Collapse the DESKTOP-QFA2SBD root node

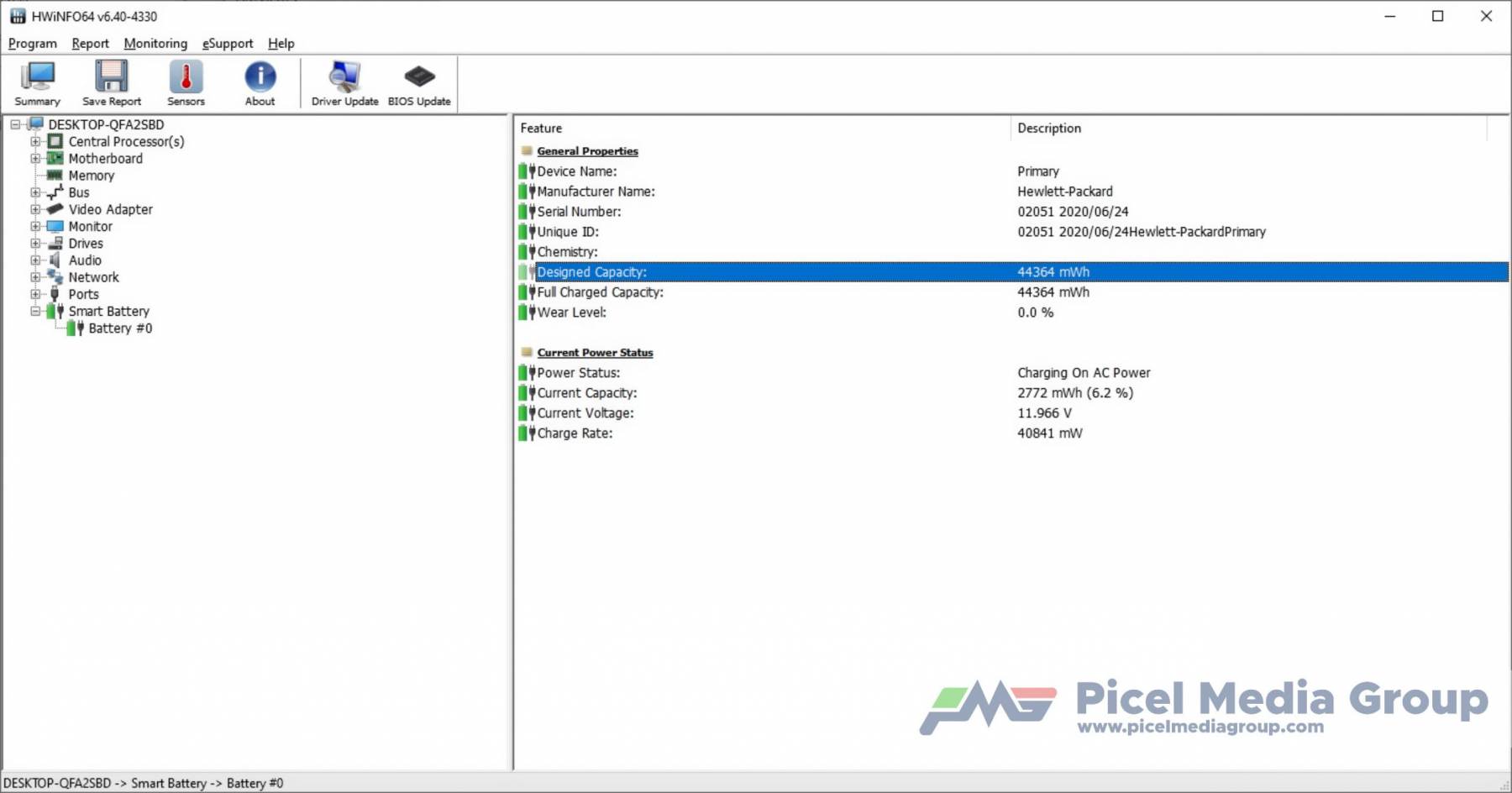(x=15, y=125)
